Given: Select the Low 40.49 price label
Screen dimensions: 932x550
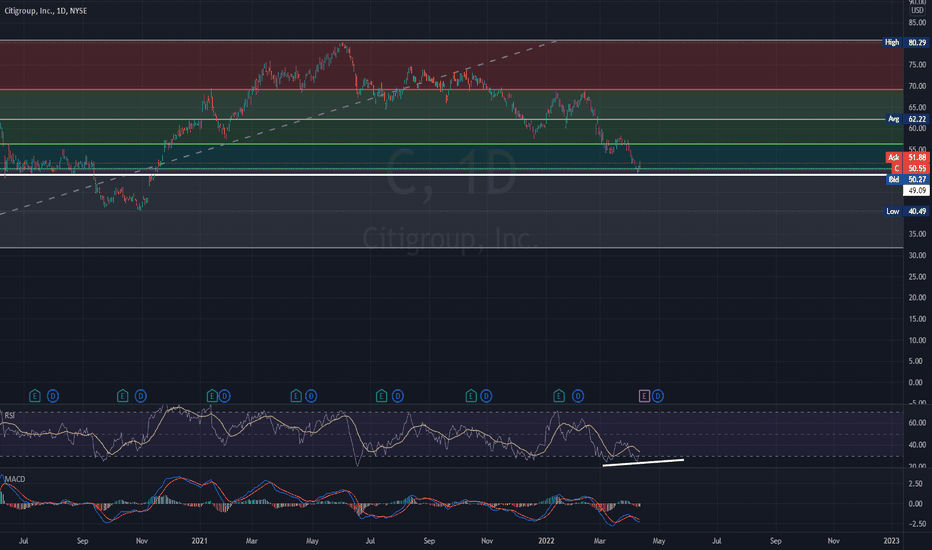Looking at the screenshot, I should [906, 212].
